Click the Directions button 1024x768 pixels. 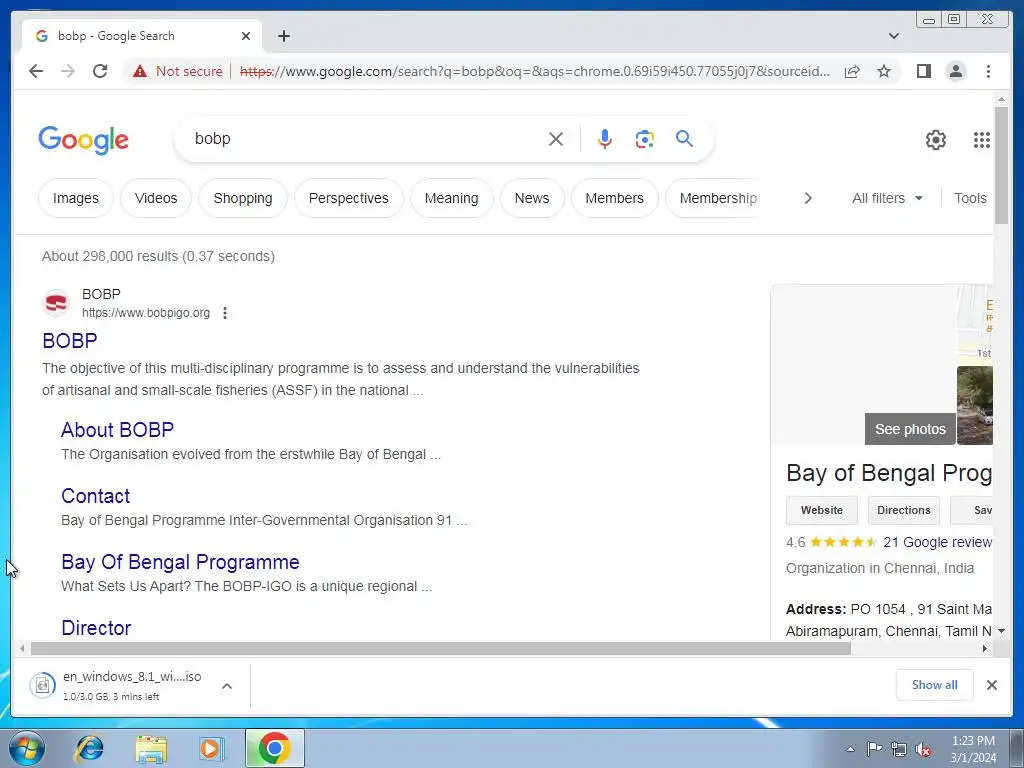coord(903,510)
